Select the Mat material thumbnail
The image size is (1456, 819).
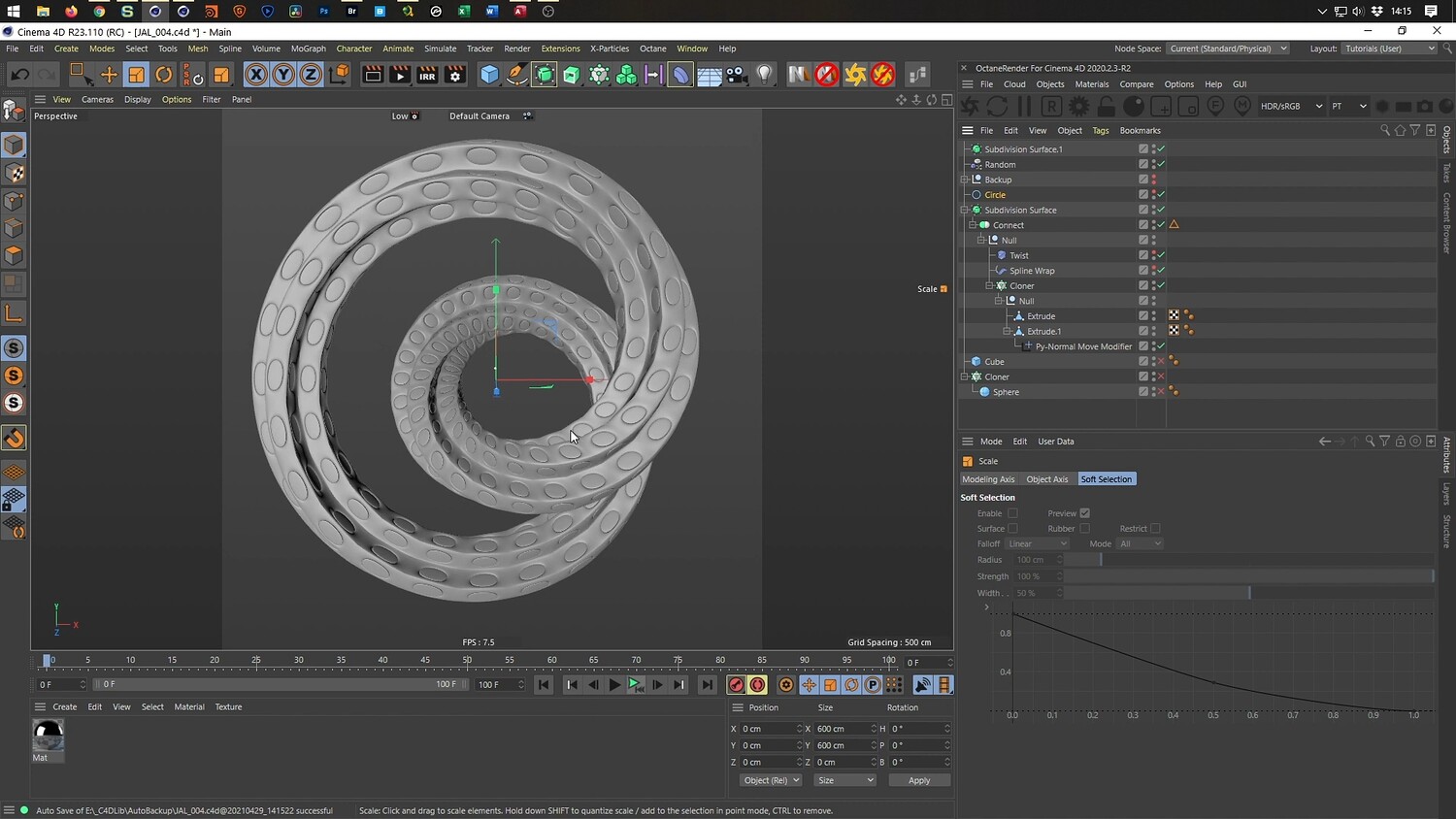tap(48, 737)
